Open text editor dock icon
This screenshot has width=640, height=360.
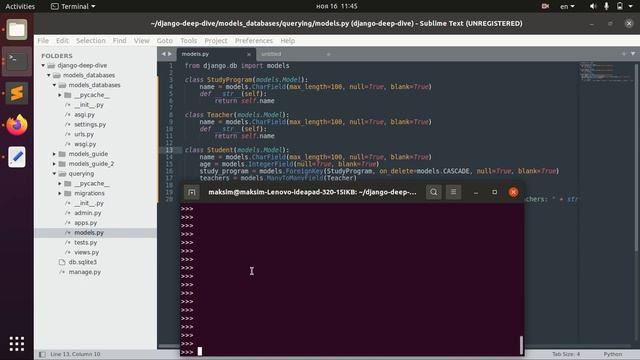click(17, 157)
